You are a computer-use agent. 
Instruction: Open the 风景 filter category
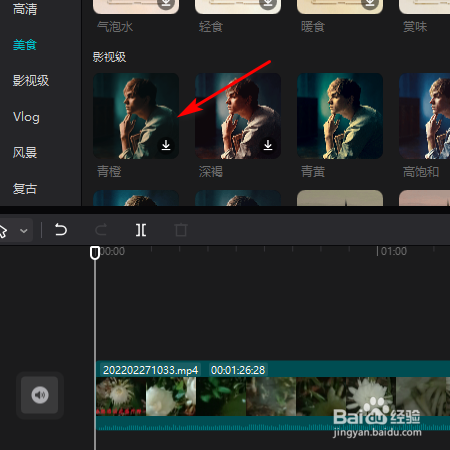(25, 153)
